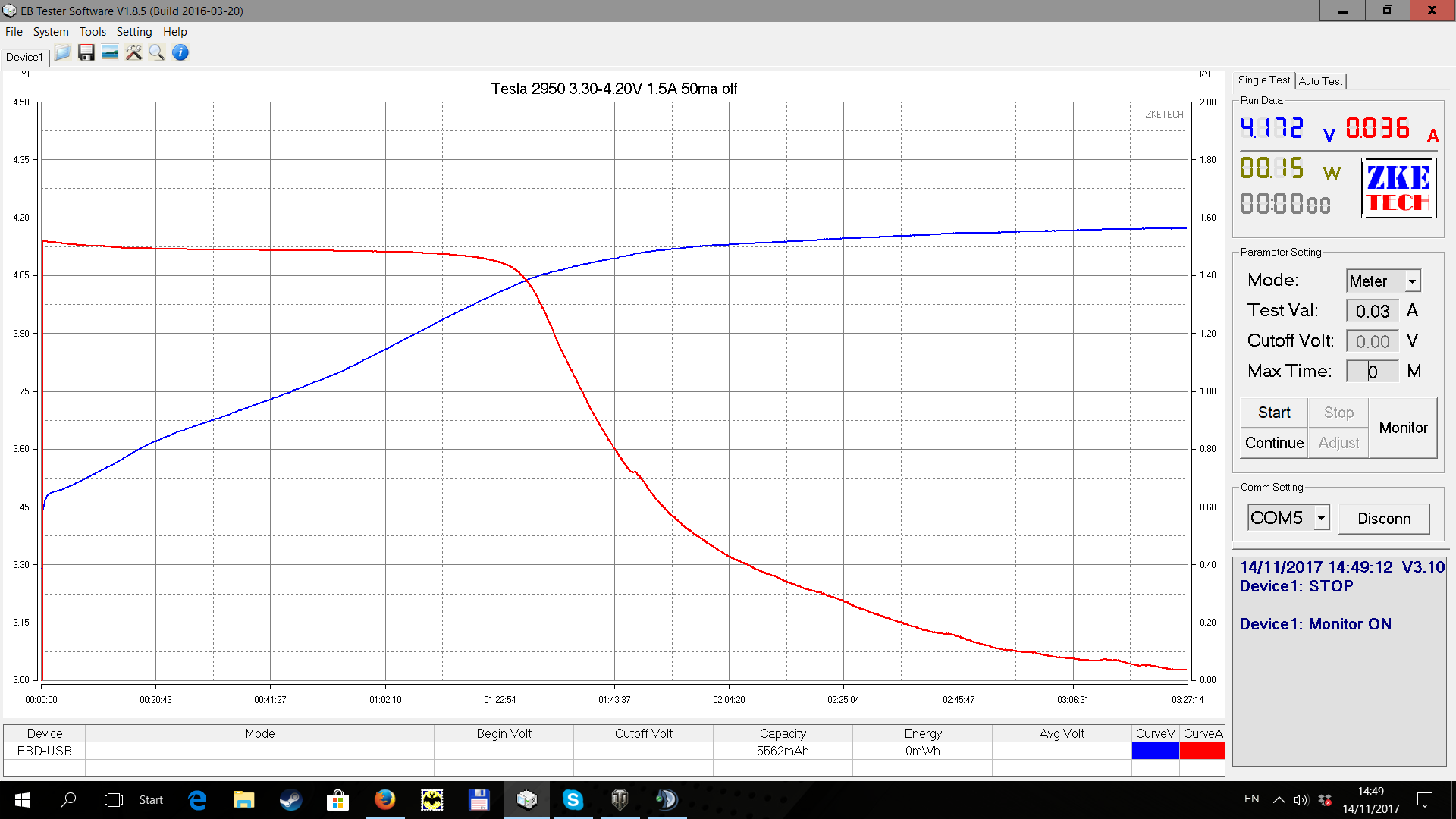
Task: Click the volume speaker tray icon
Action: point(1301,799)
